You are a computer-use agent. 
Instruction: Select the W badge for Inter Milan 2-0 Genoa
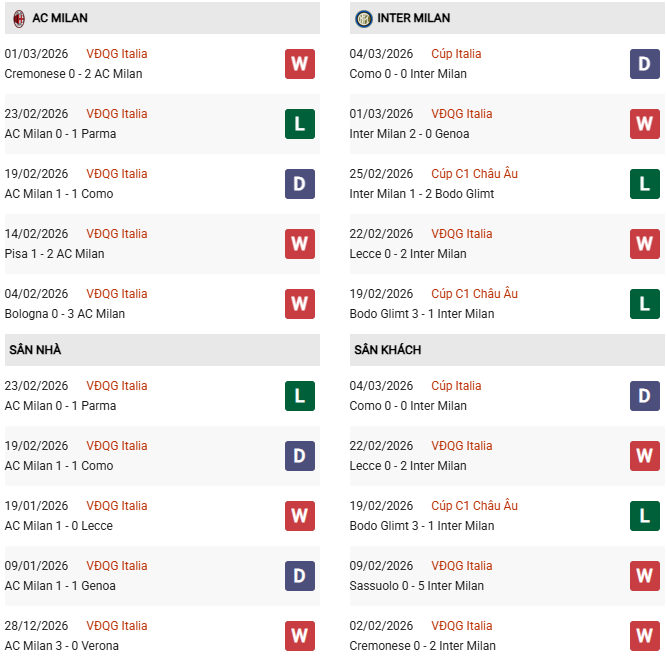coord(645,124)
